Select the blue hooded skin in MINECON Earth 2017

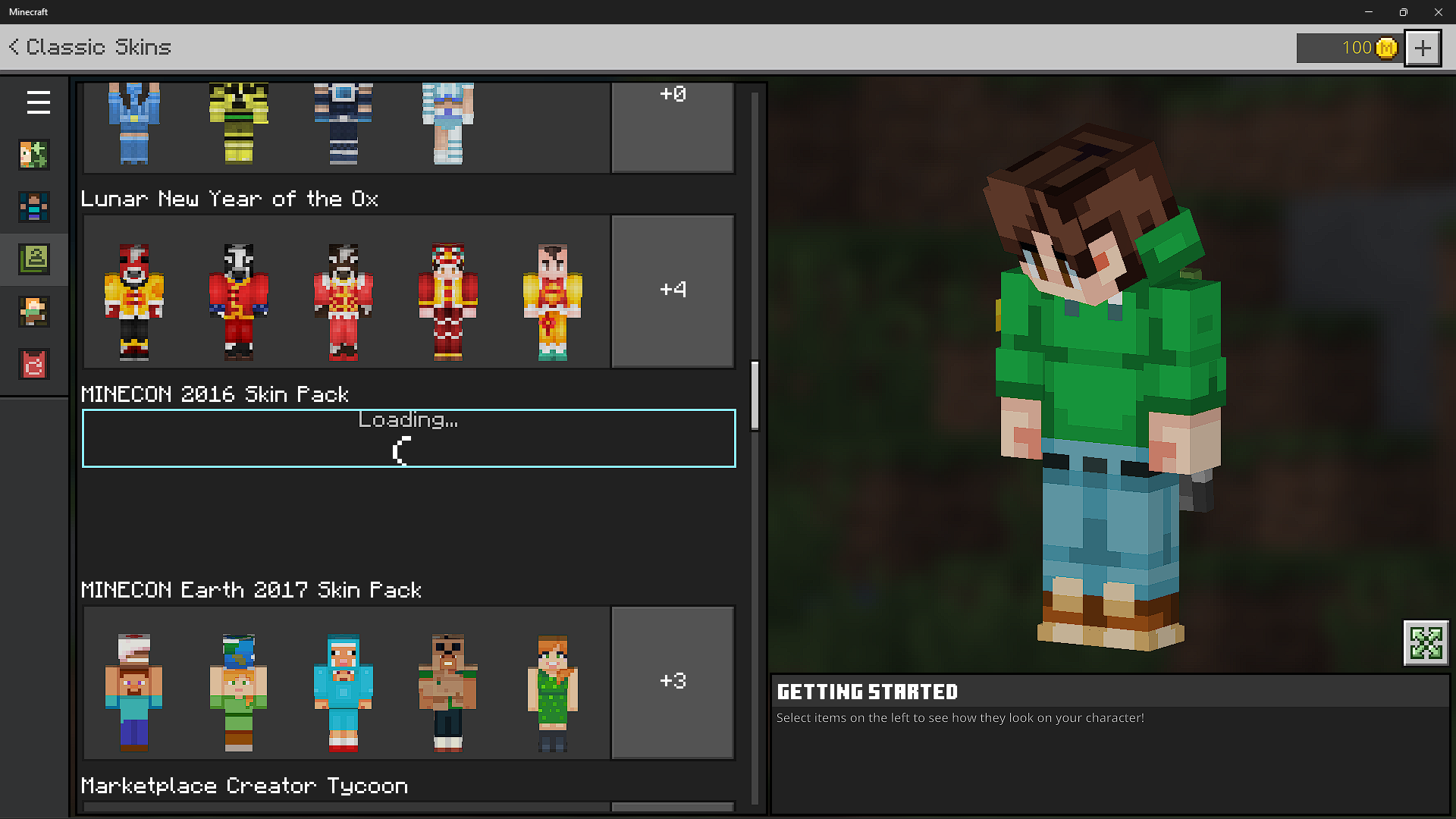[x=343, y=692]
